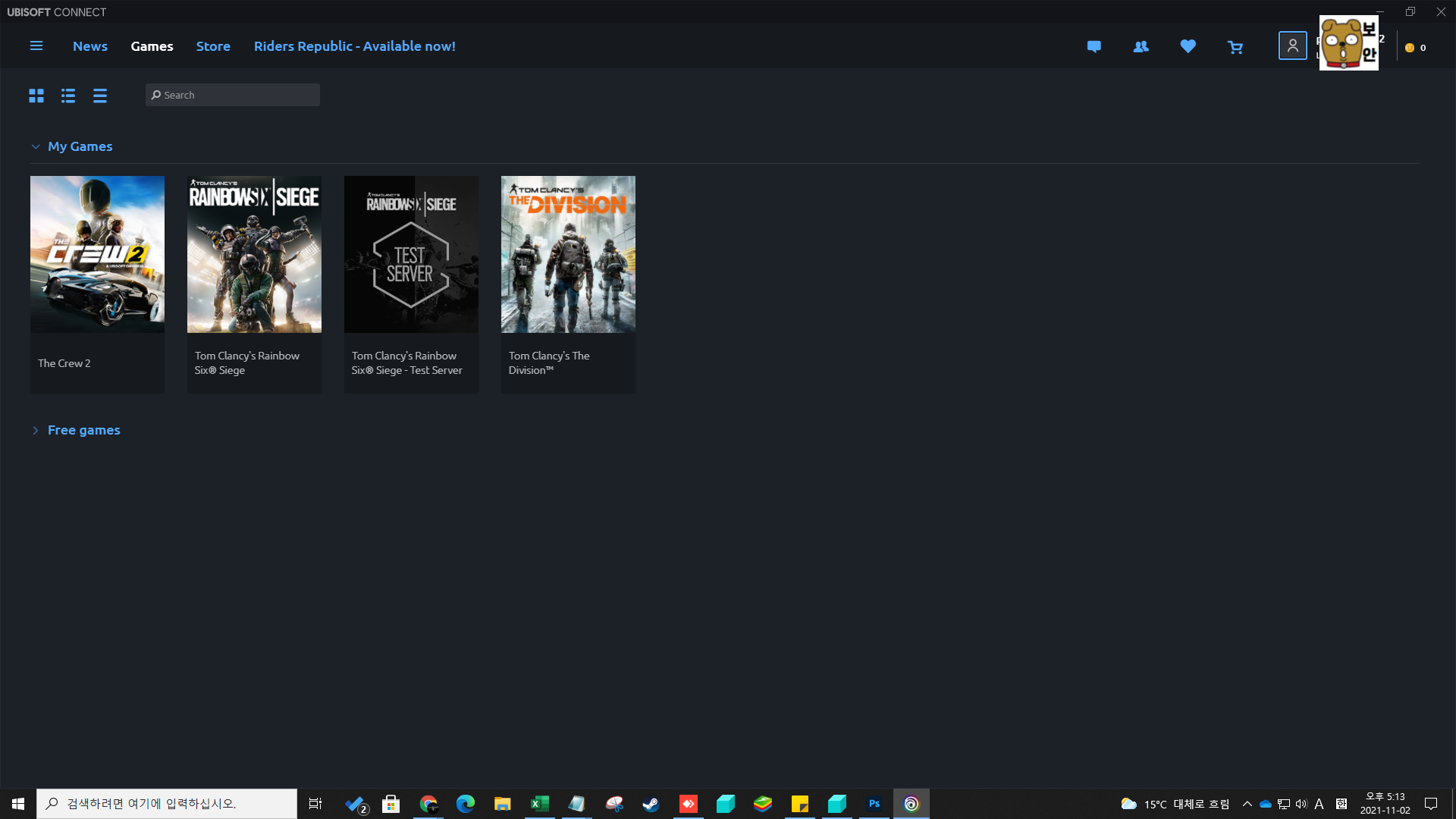The height and width of the screenshot is (819, 1456).
Task: Click the Free games heading
Action: point(83,430)
